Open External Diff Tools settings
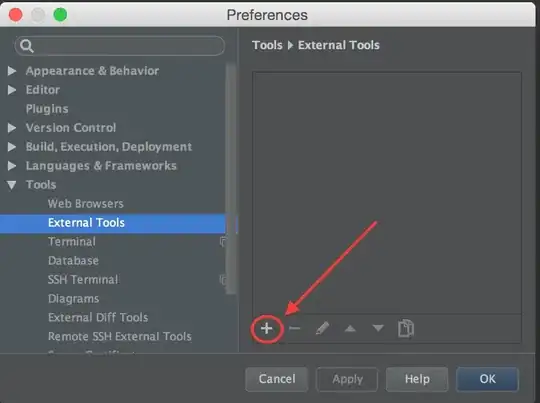 (98, 317)
